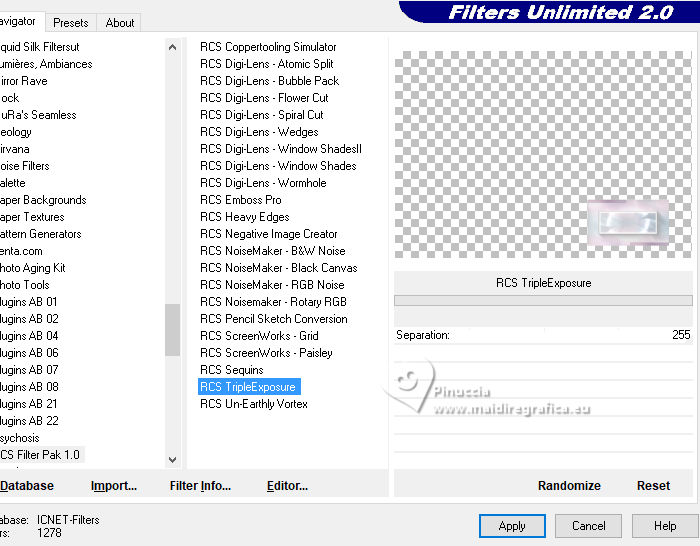Pick the Photo Aging Kit category
Viewport: 700px width, 546px height.
coord(33,268)
